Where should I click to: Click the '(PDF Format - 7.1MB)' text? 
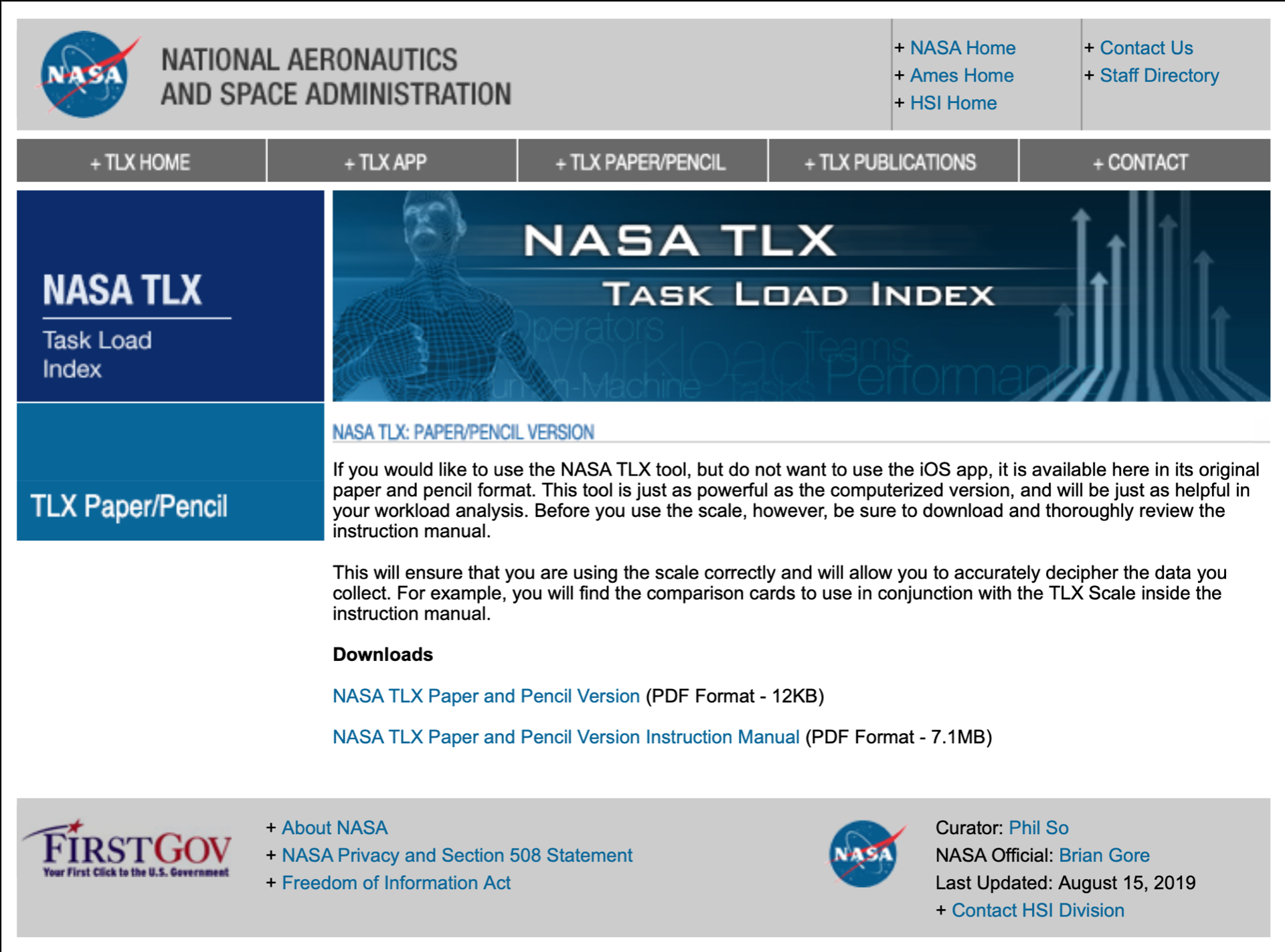(x=898, y=737)
